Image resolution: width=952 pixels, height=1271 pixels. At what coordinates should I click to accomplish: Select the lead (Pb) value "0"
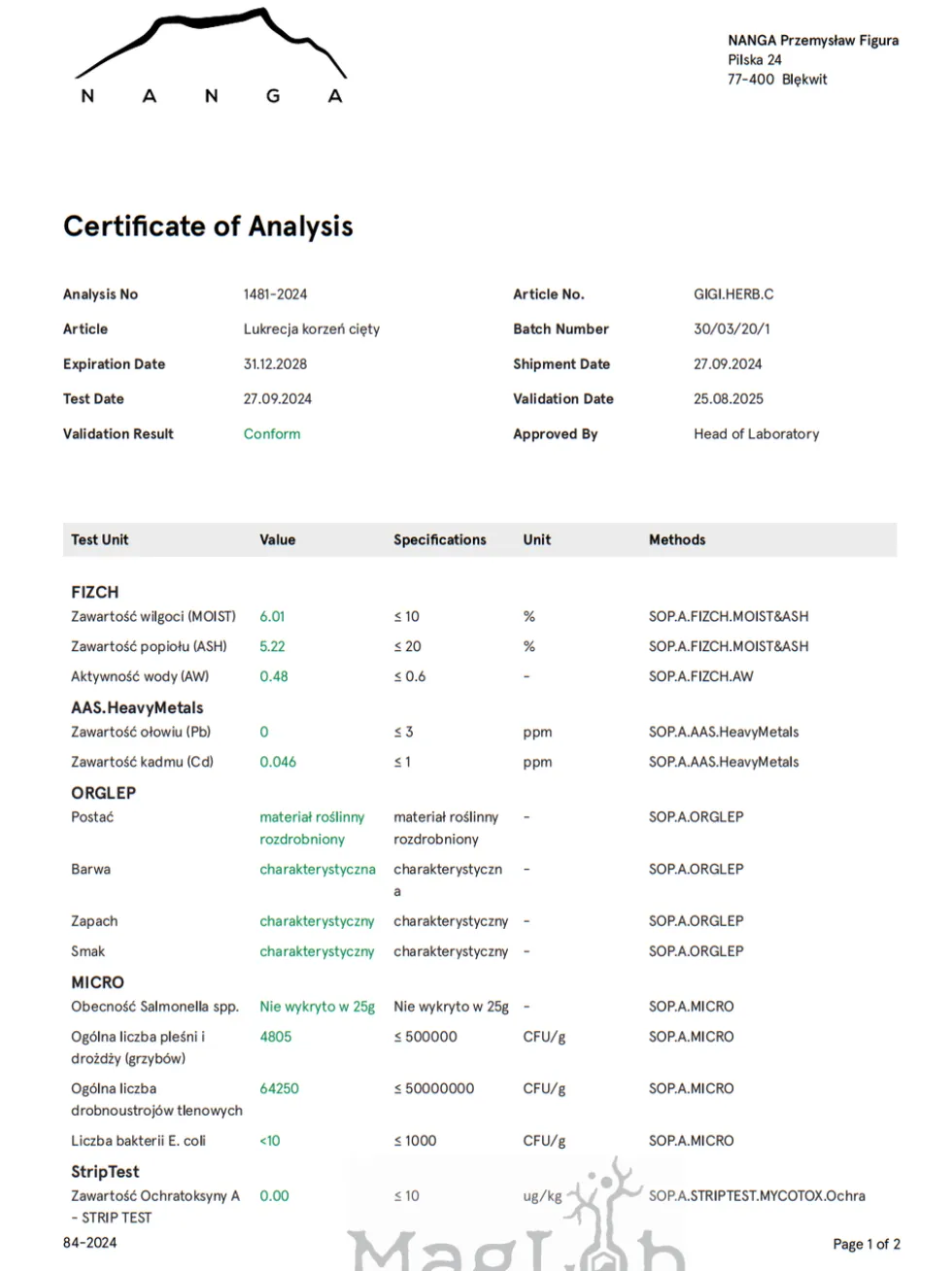264,733
